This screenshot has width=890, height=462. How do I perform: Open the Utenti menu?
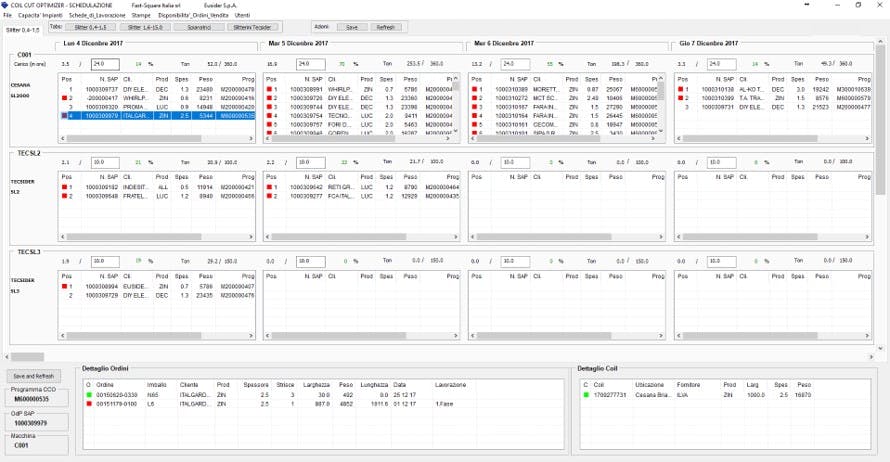point(242,15)
